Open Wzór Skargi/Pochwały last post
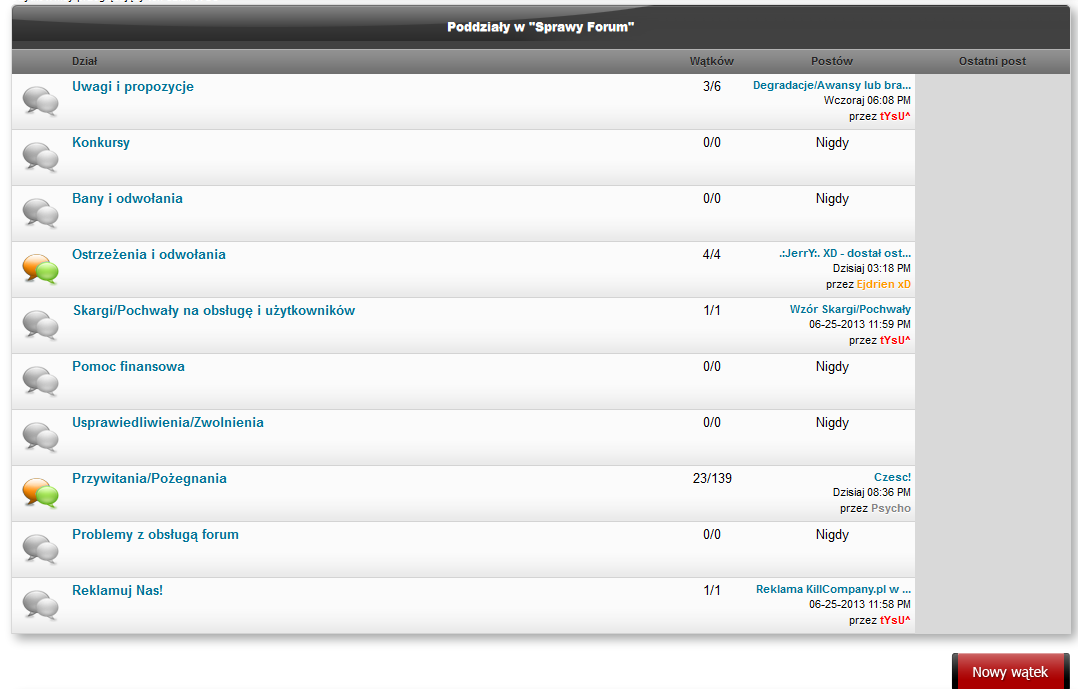 click(850, 309)
